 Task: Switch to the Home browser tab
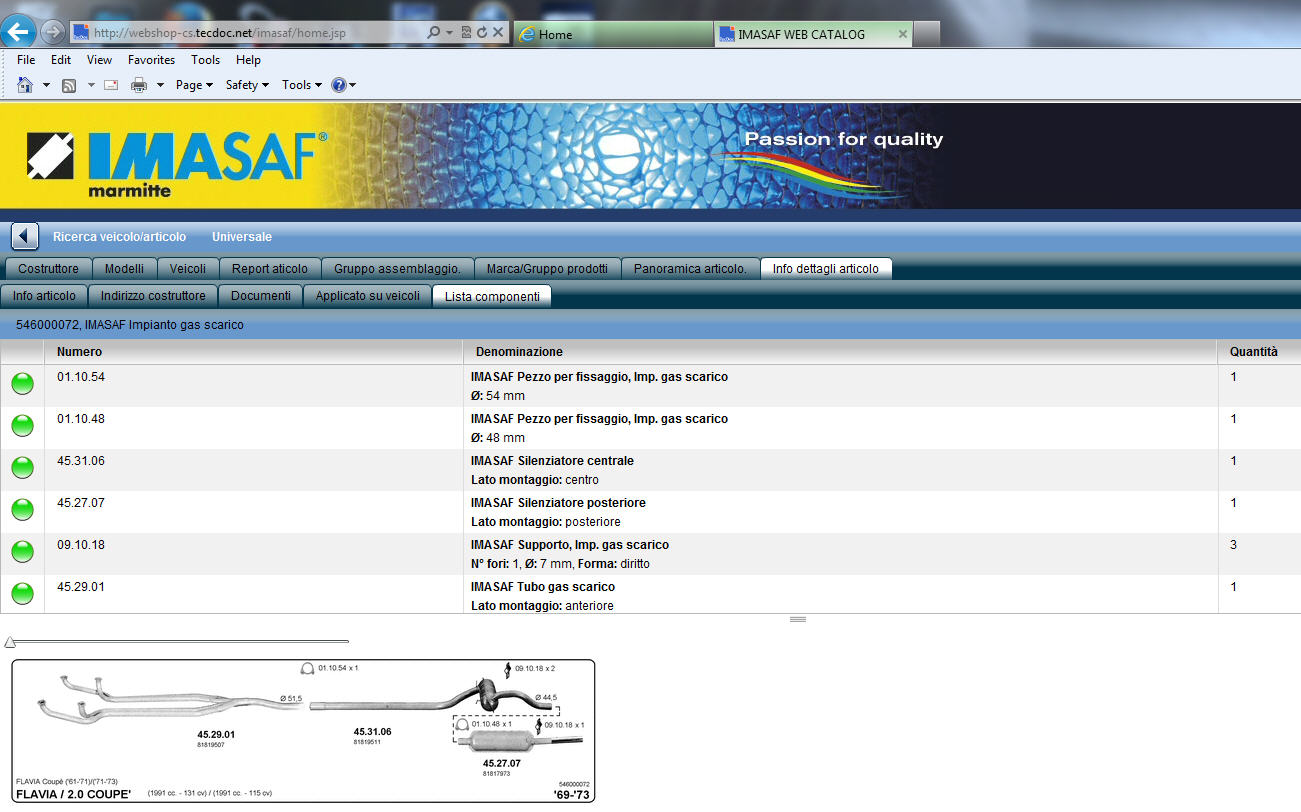613,34
